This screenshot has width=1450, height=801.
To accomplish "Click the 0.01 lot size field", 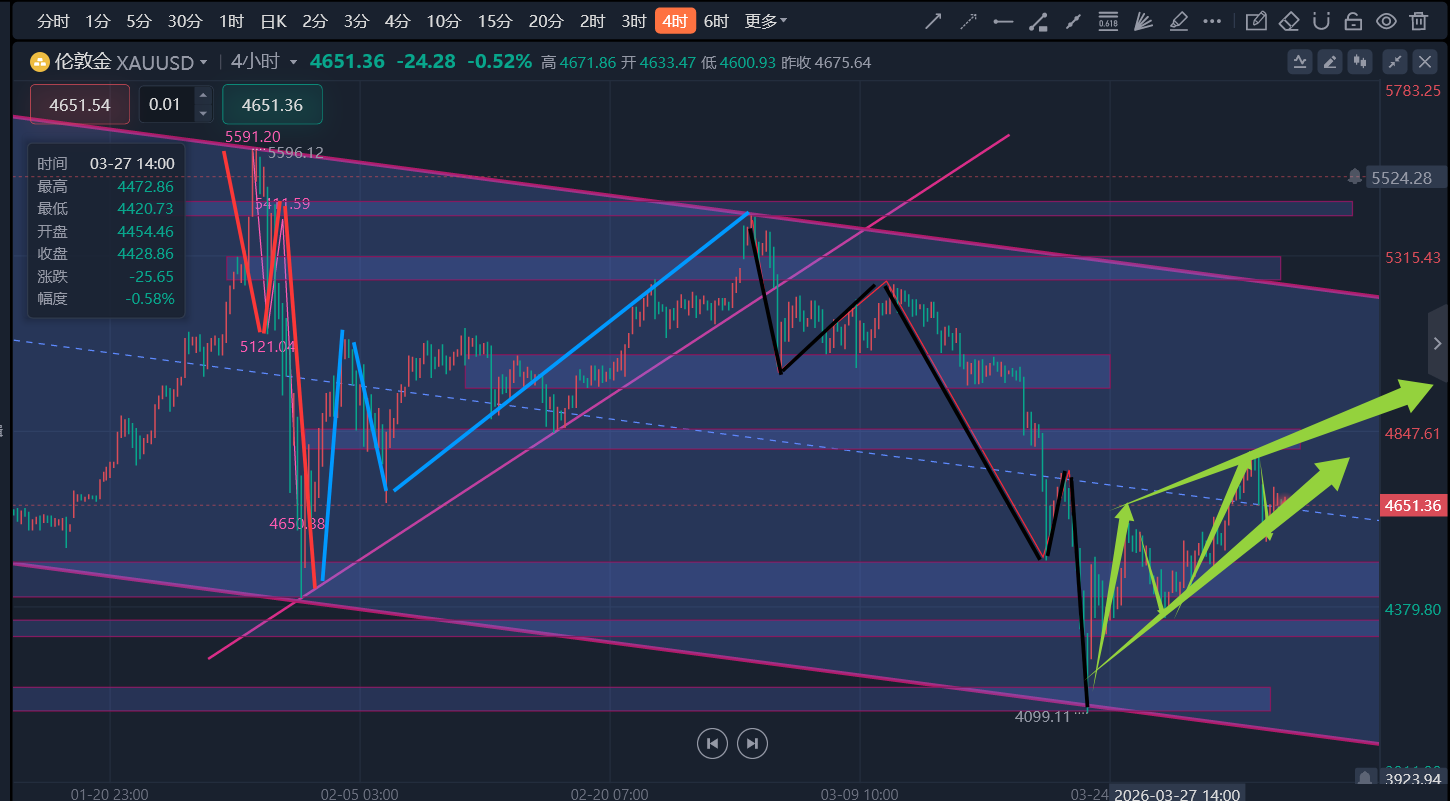I will (x=168, y=104).
